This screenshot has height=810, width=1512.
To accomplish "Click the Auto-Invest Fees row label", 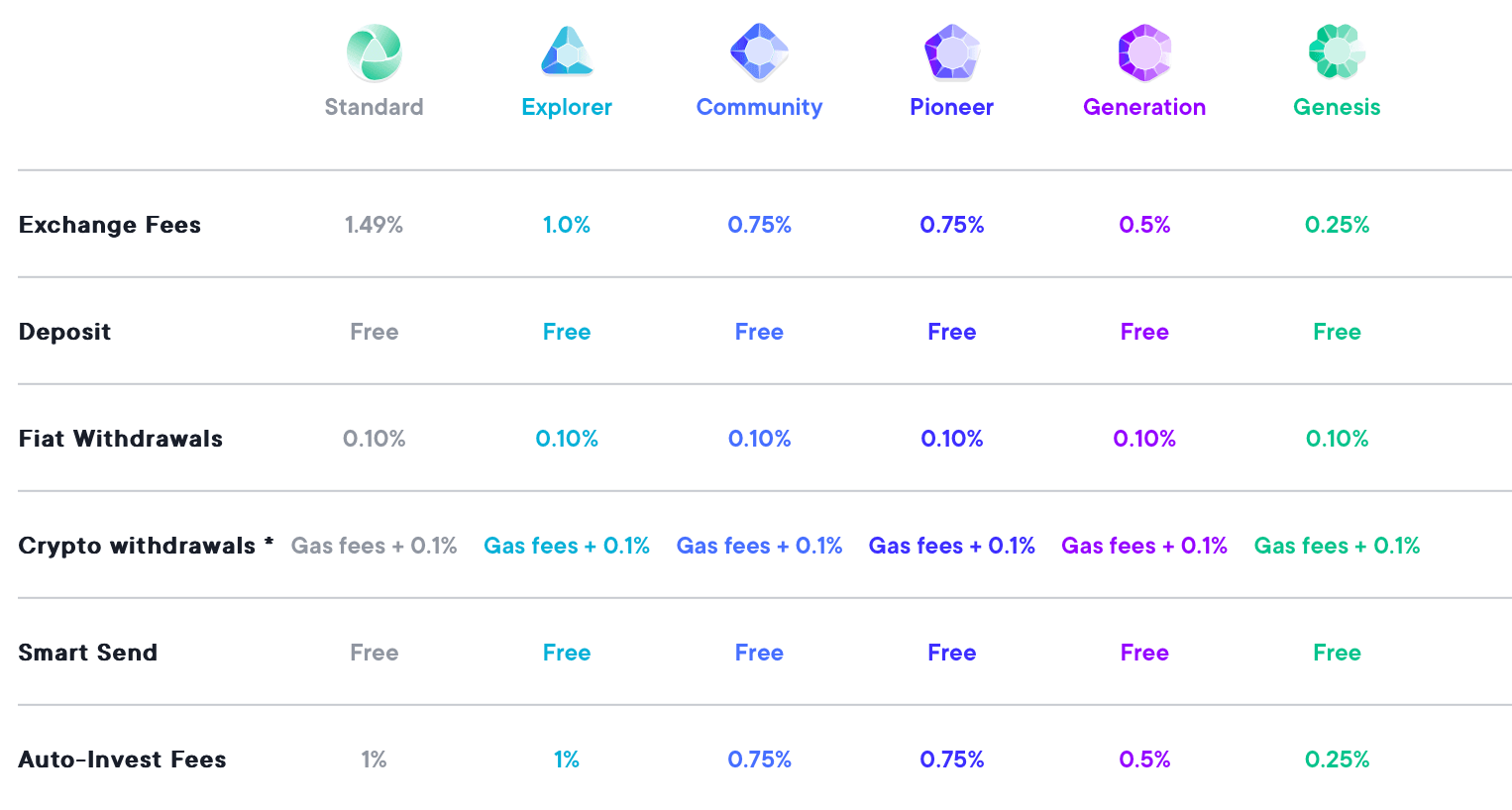I will click(x=123, y=759).
